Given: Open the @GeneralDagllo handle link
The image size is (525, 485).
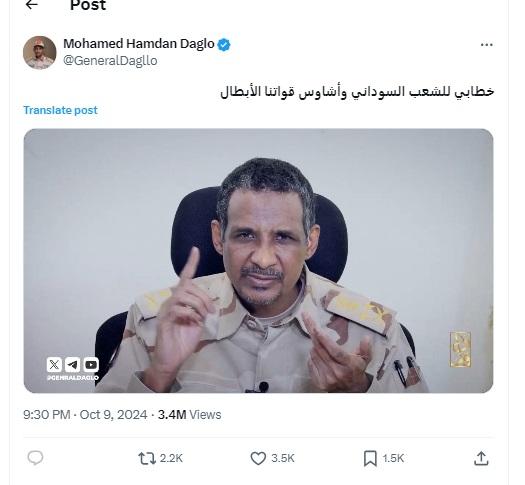Looking at the screenshot, I should [110, 61].
